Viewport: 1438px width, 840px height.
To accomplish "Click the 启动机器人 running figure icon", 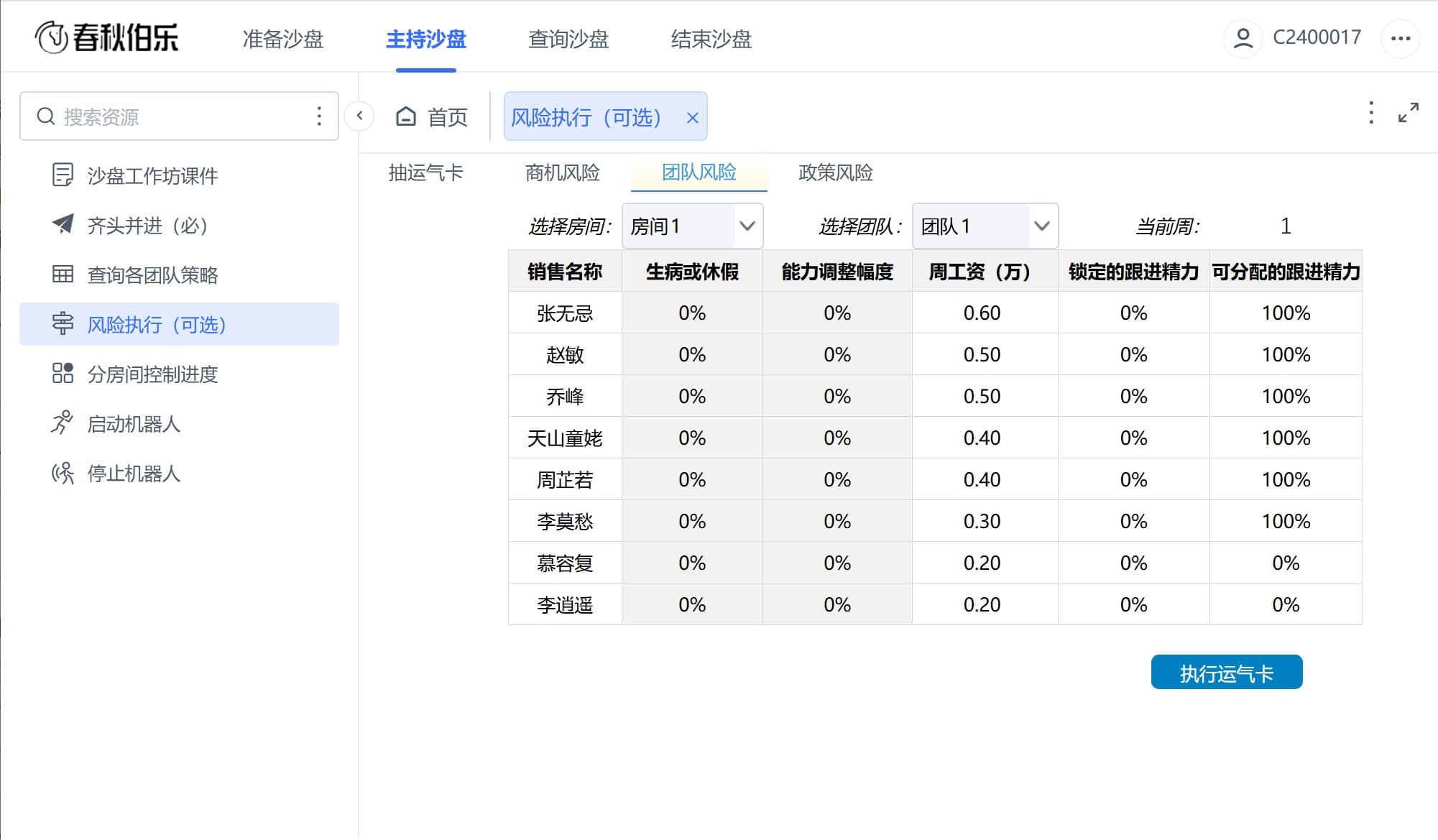I will (63, 423).
